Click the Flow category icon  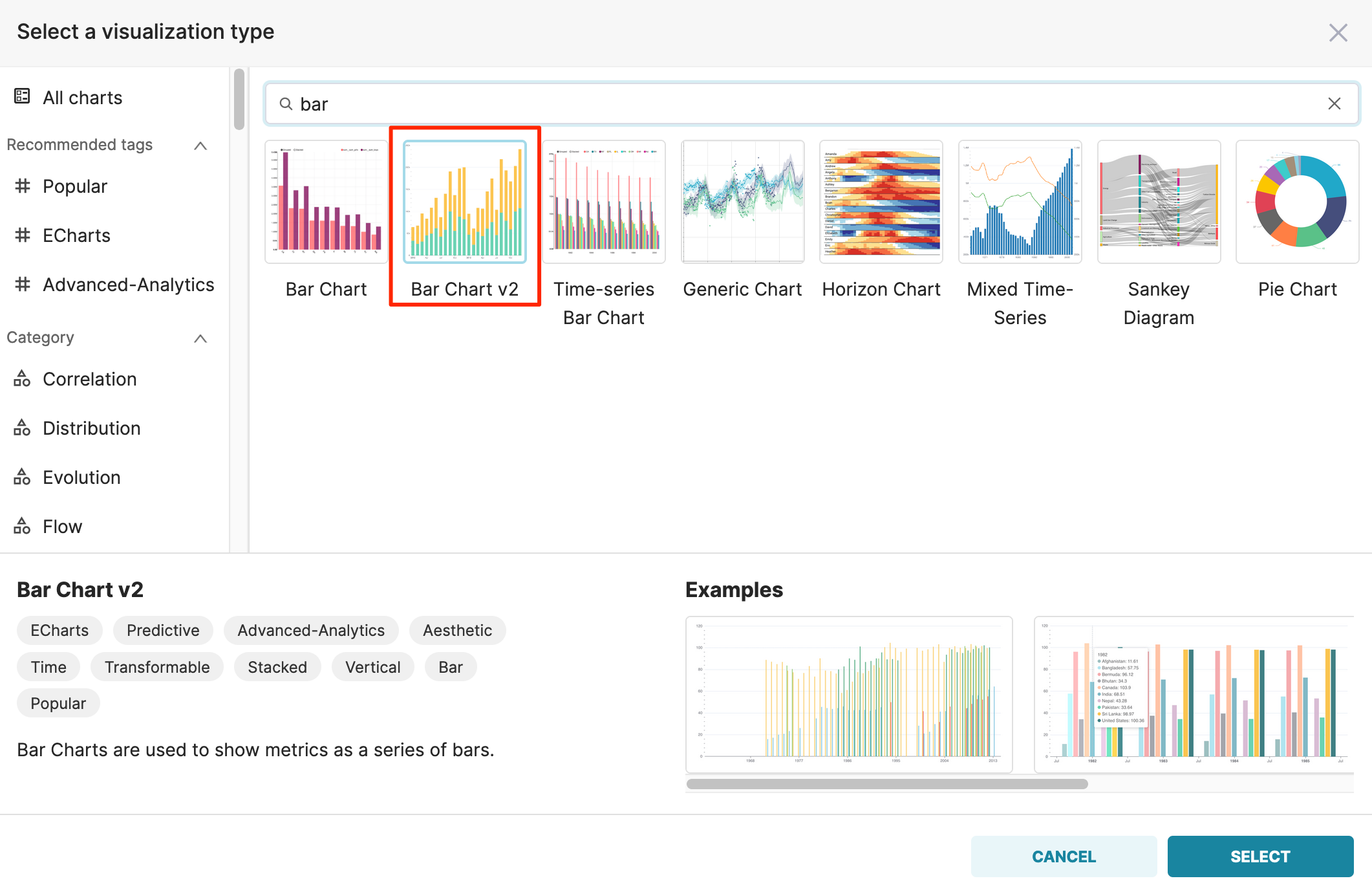pos(23,526)
